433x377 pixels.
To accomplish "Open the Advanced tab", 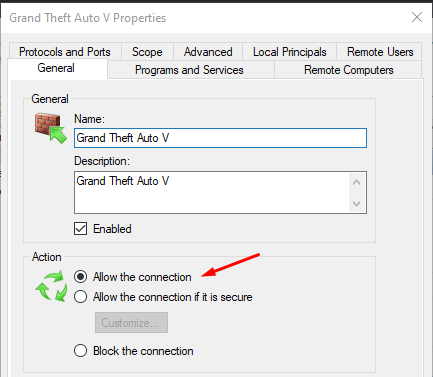I will [208, 52].
